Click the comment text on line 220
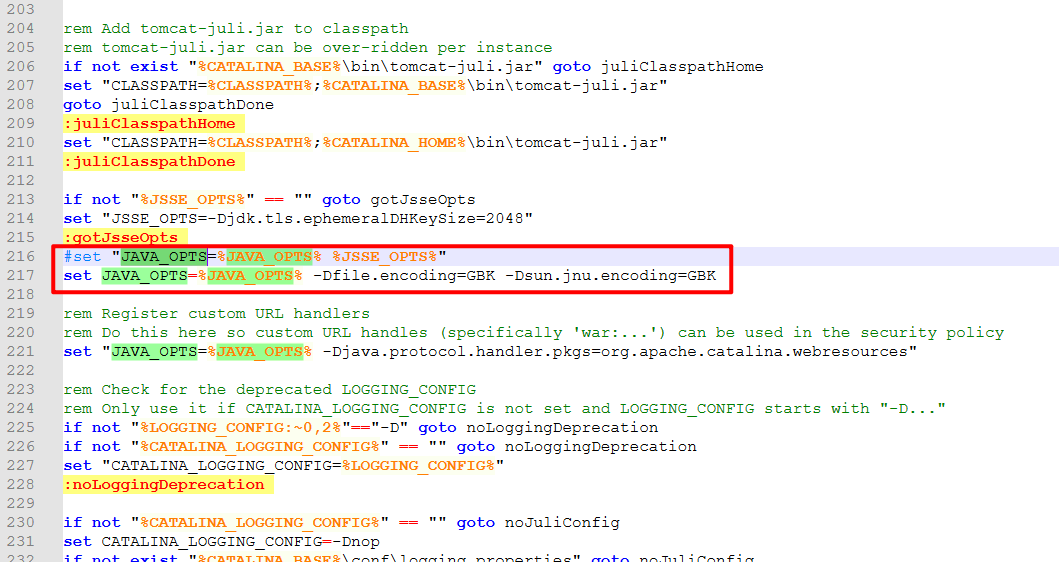Image resolution: width=1059 pixels, height=562 pixels. (x=534, y=333)
